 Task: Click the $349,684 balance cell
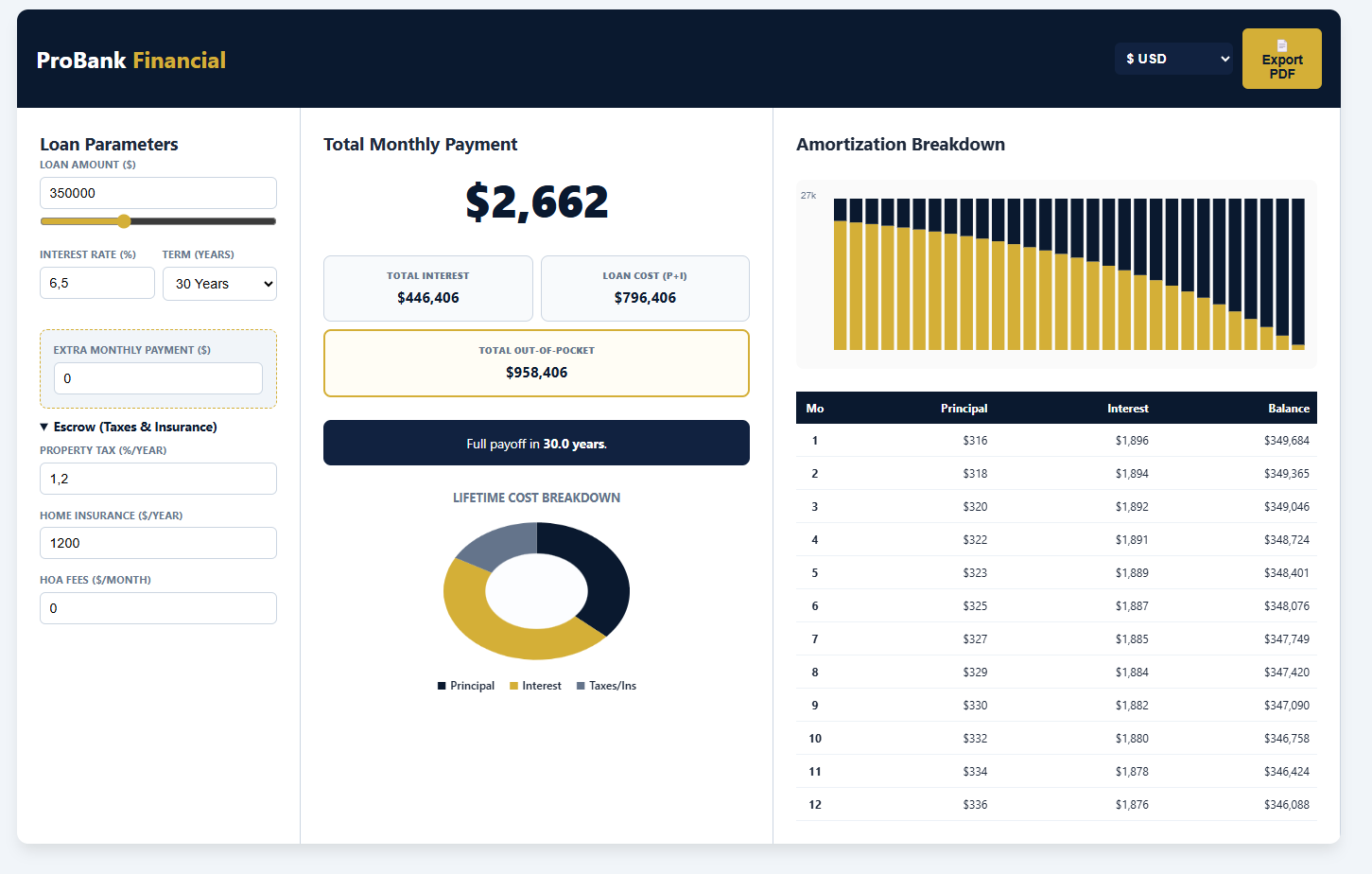[x=1287, y=441]
